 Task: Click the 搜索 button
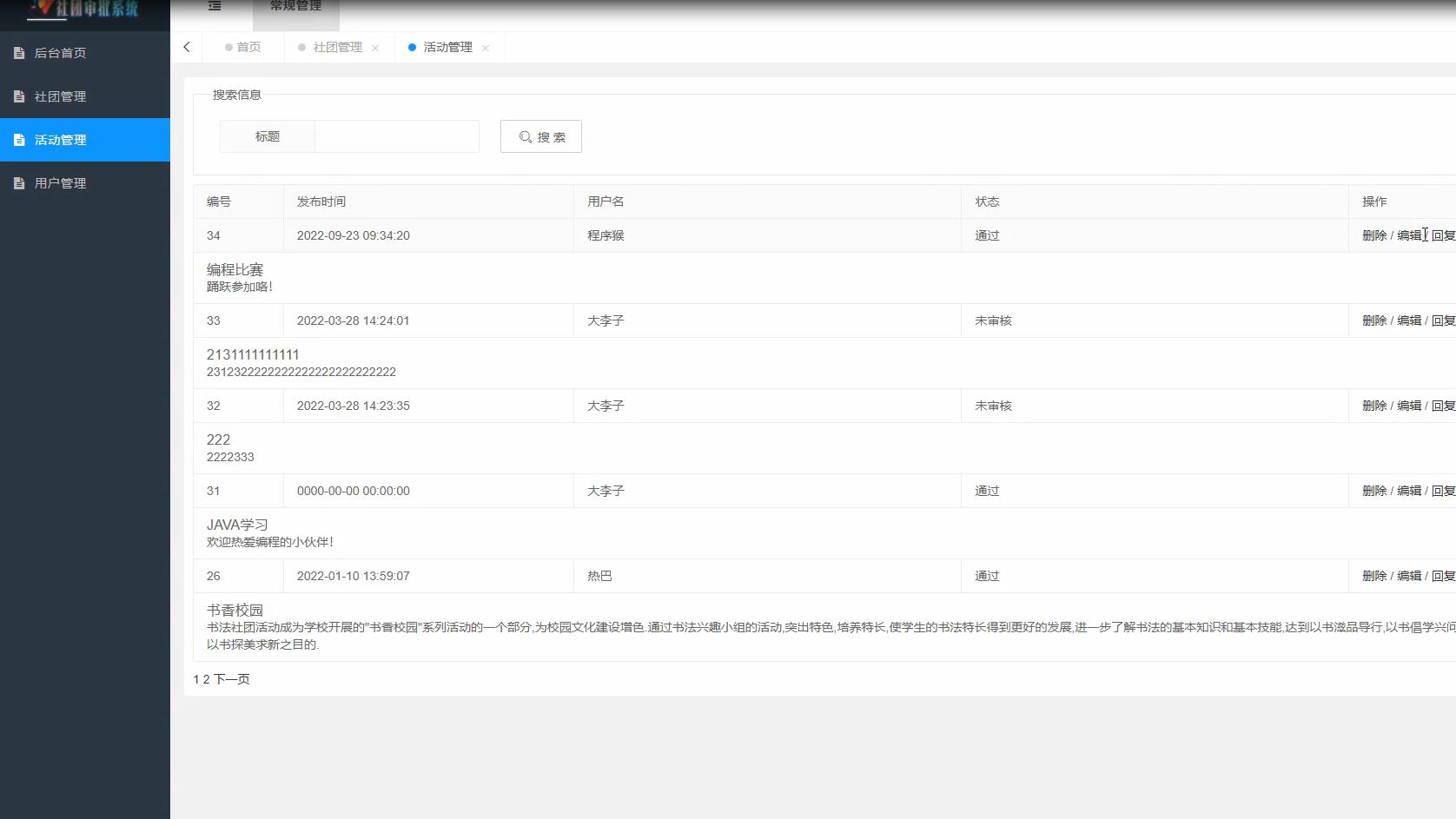(541, 136)
